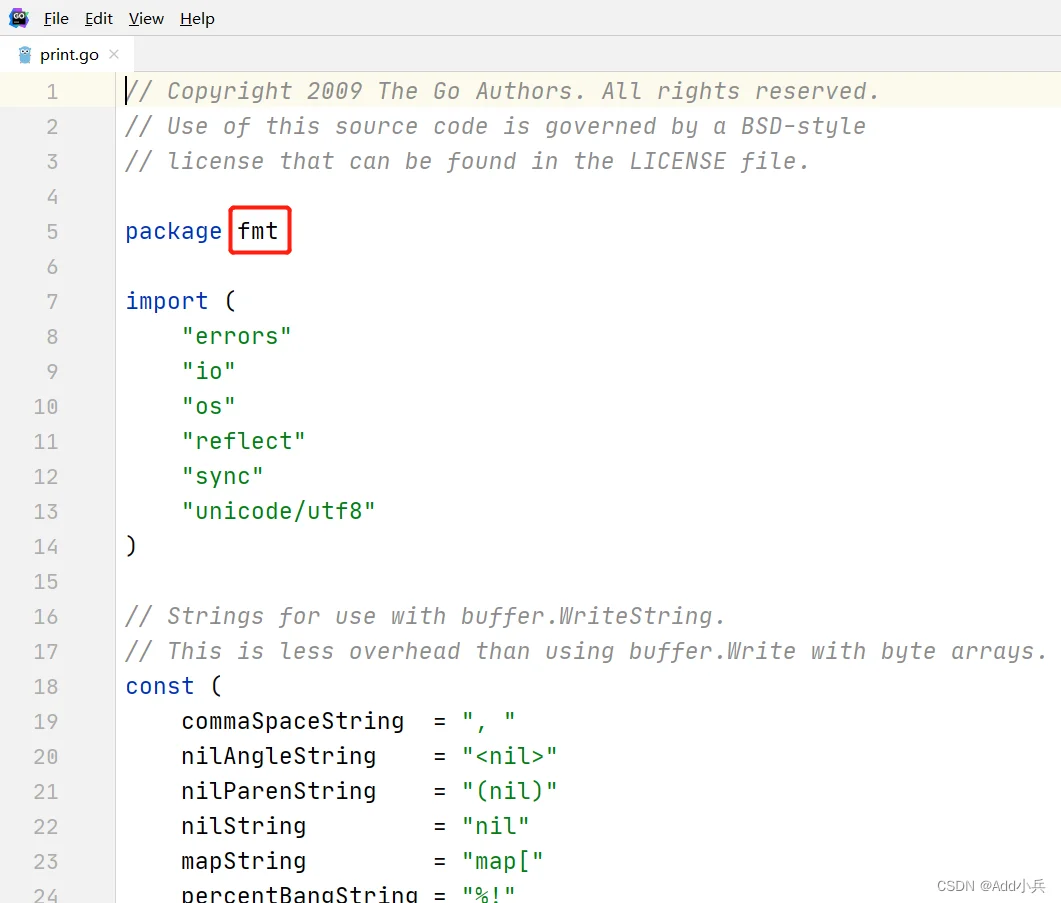Click the 'import' keyword

click(167, 301)
